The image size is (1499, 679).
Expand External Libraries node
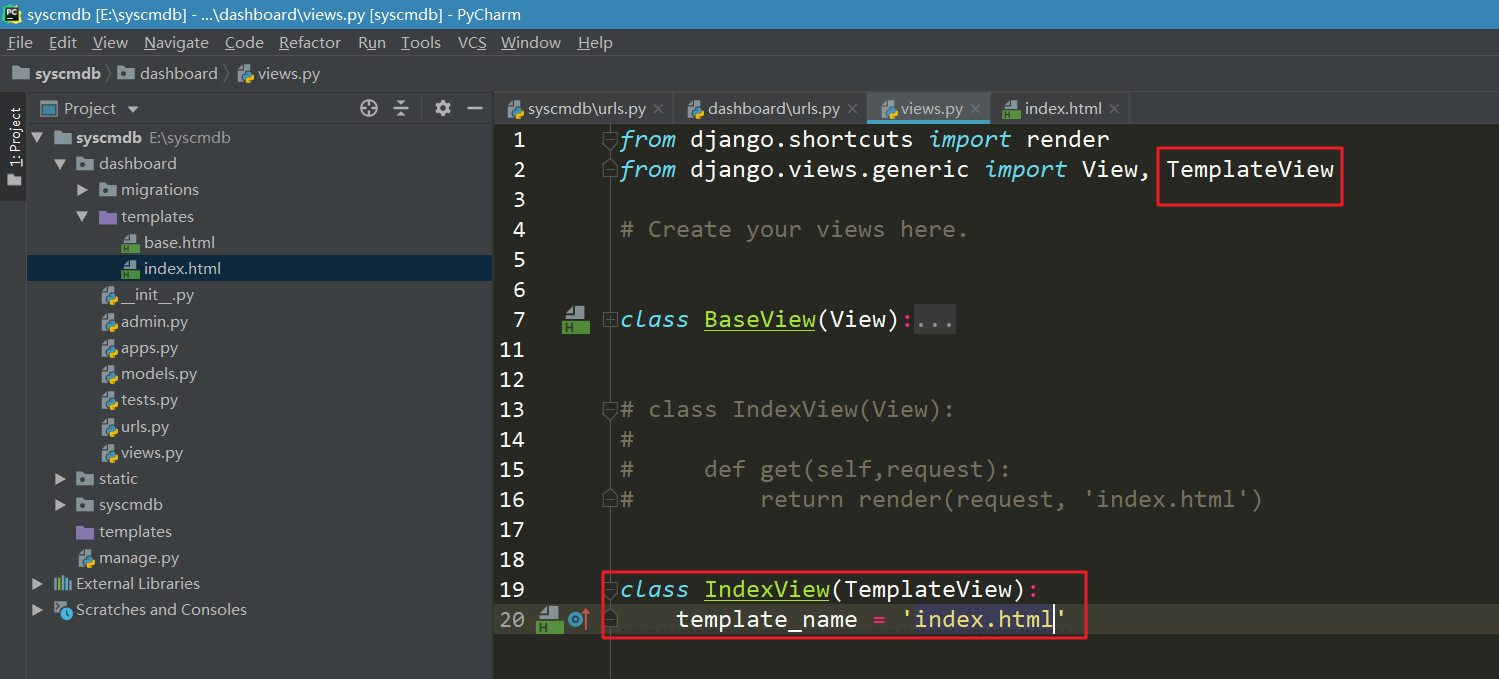37,583
